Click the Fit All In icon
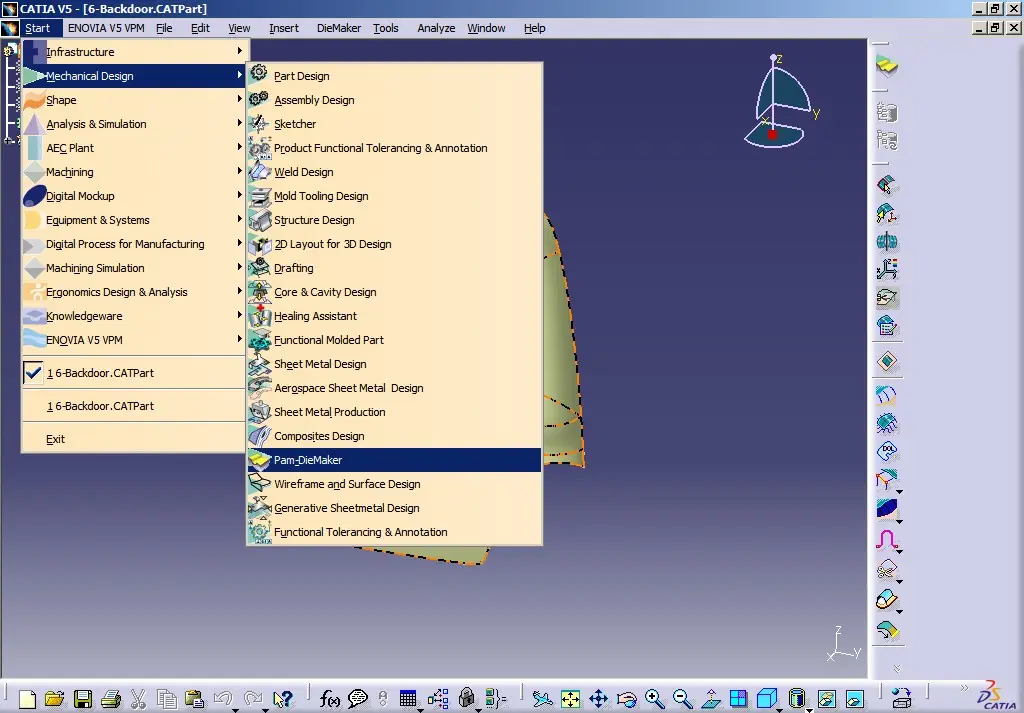Screen dimensions: 1024x713 coord(570,699)
